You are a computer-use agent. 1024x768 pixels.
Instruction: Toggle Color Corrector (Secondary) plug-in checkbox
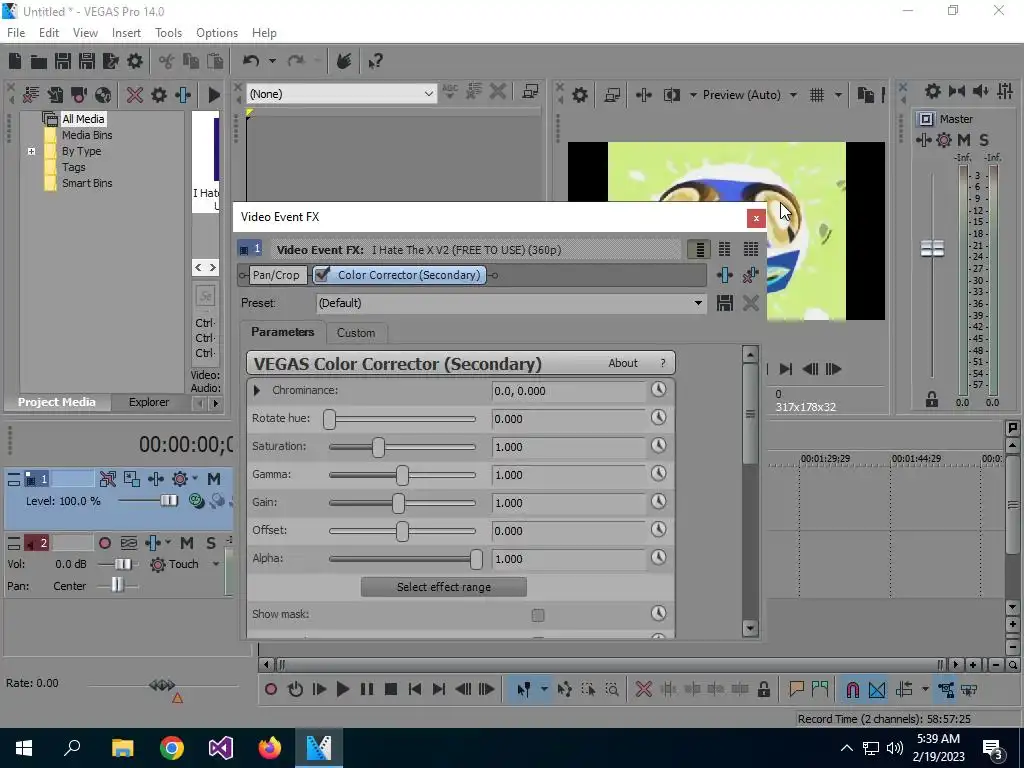click(321, 275)
